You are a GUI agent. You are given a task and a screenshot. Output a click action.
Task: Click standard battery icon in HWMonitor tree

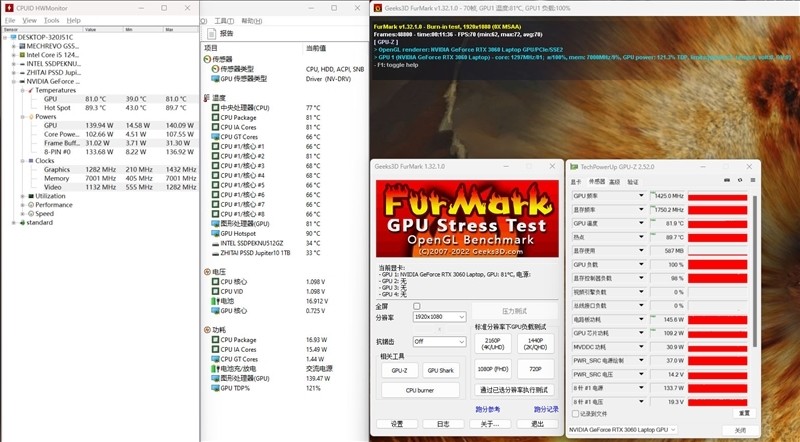[22, 223]
